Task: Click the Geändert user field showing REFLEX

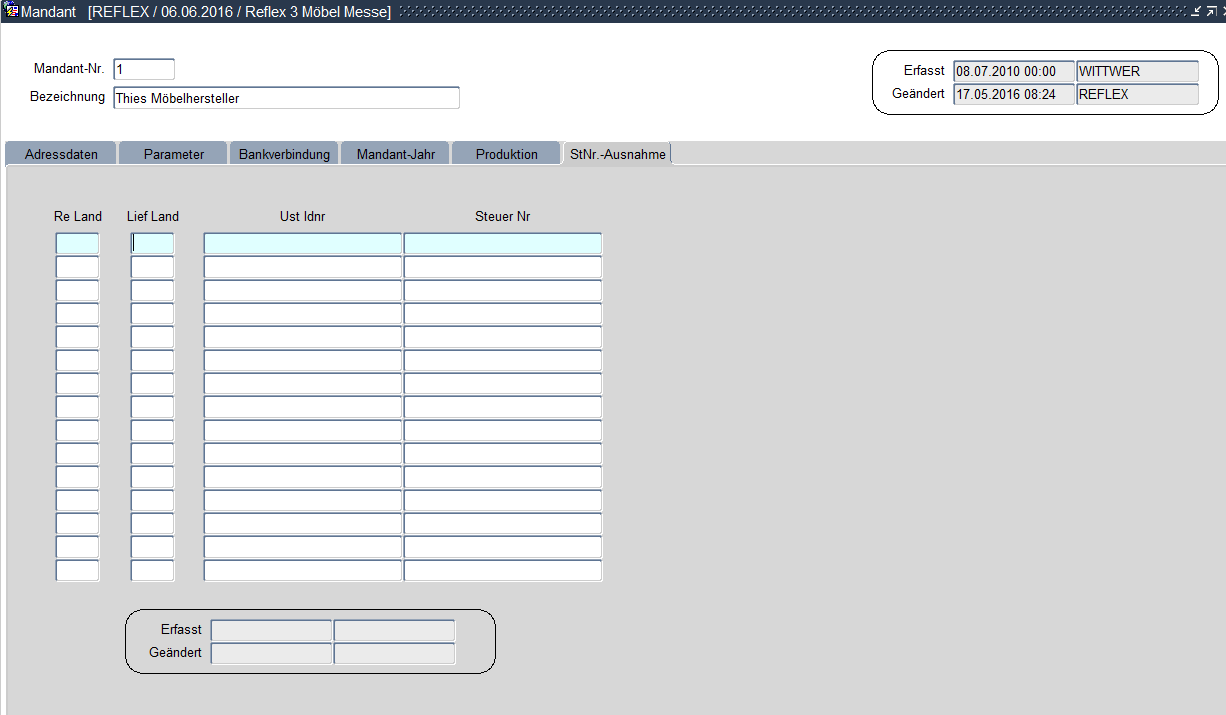Action: [1137, 94]
